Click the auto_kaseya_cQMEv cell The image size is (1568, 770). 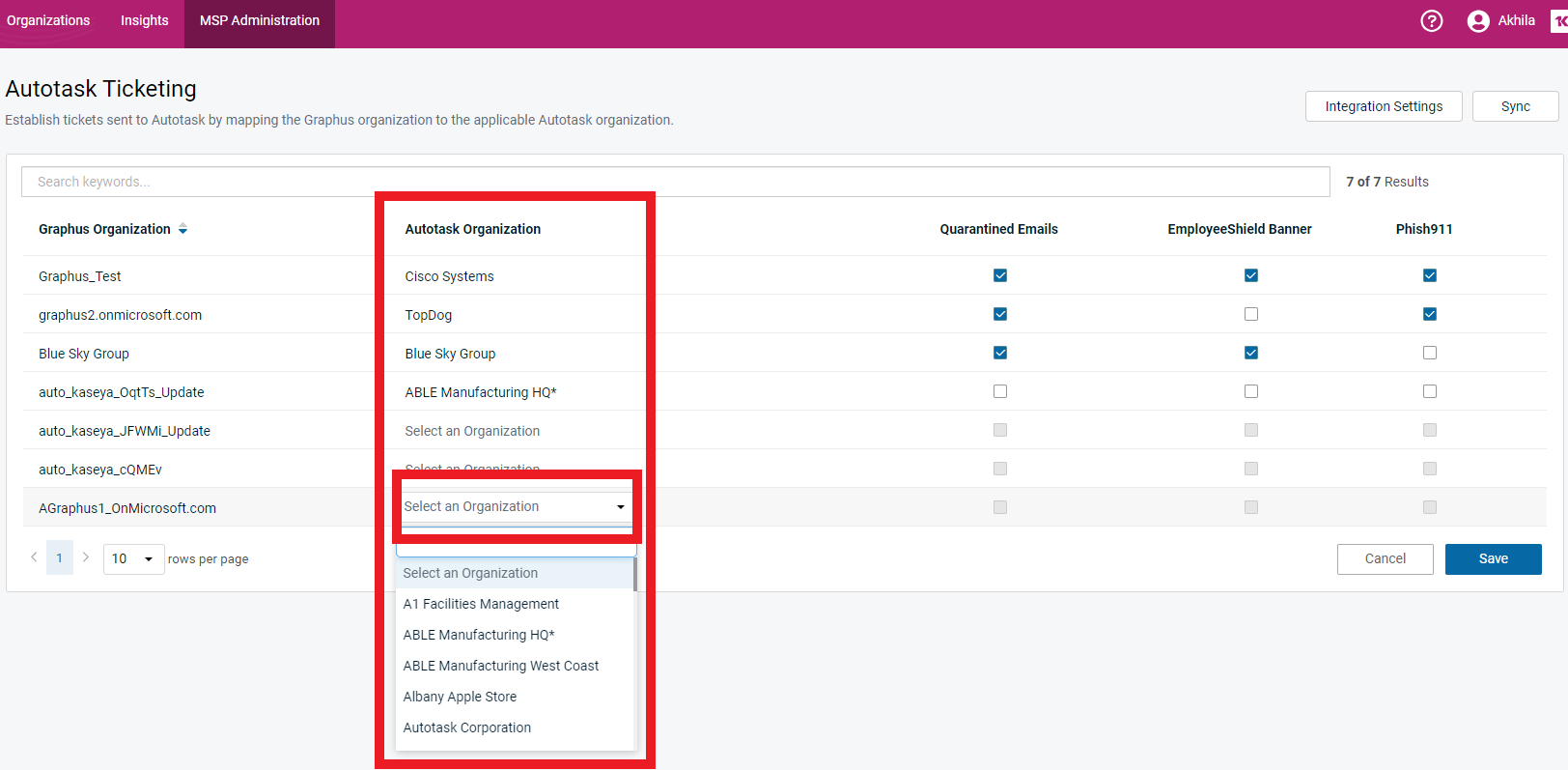(100, 470)
